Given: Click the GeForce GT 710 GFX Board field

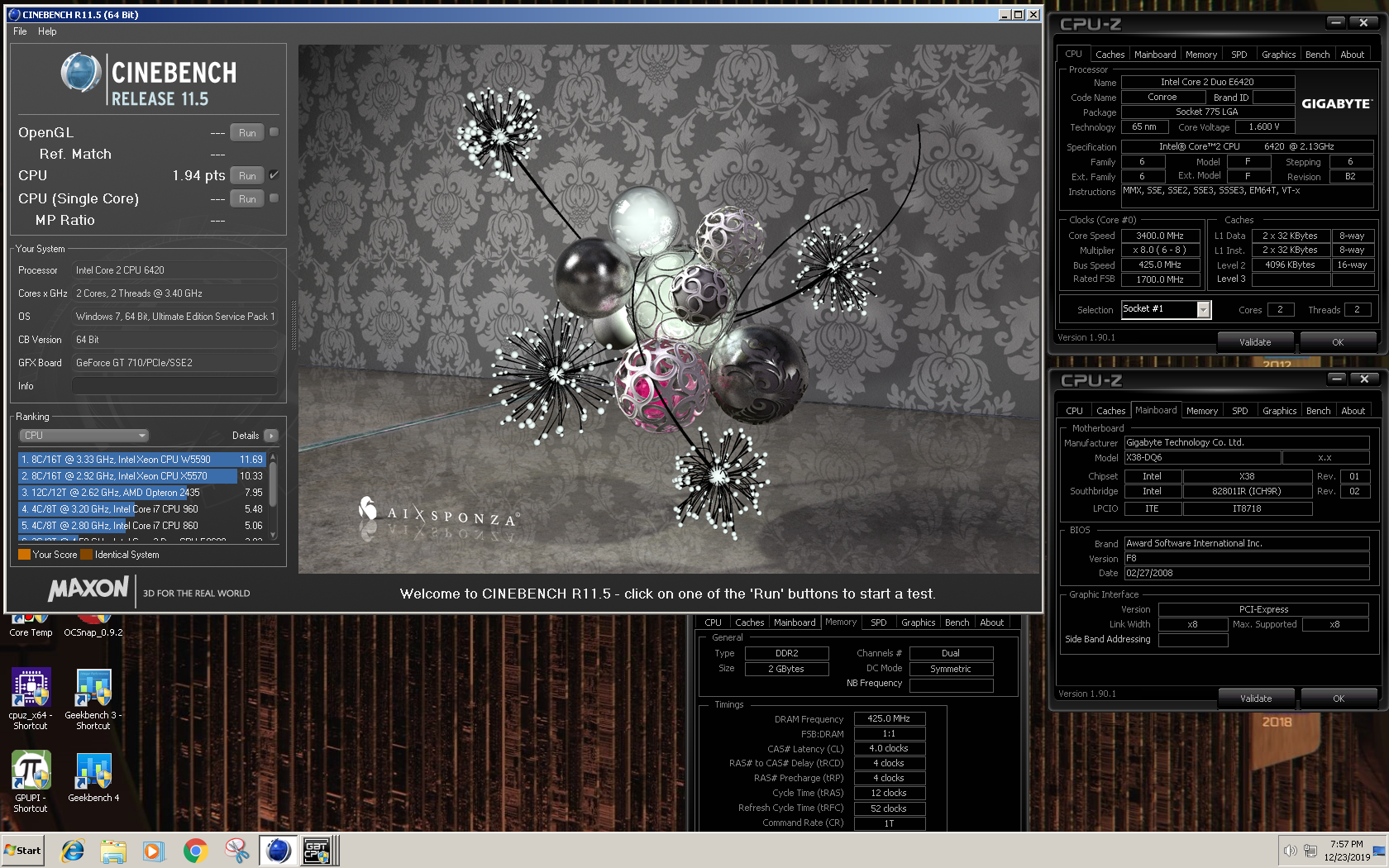Looking at the screenshot, I should coord(174,363).
